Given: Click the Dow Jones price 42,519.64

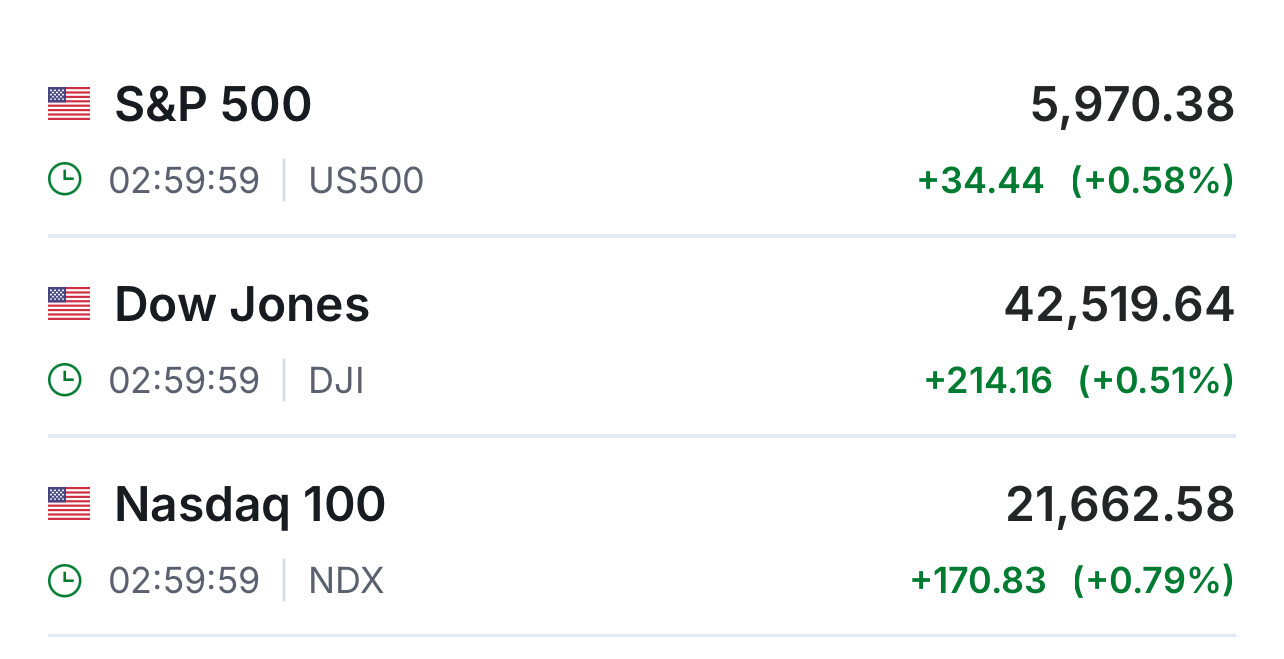Looking at the screenshot, I should [x=1119, y=304].
